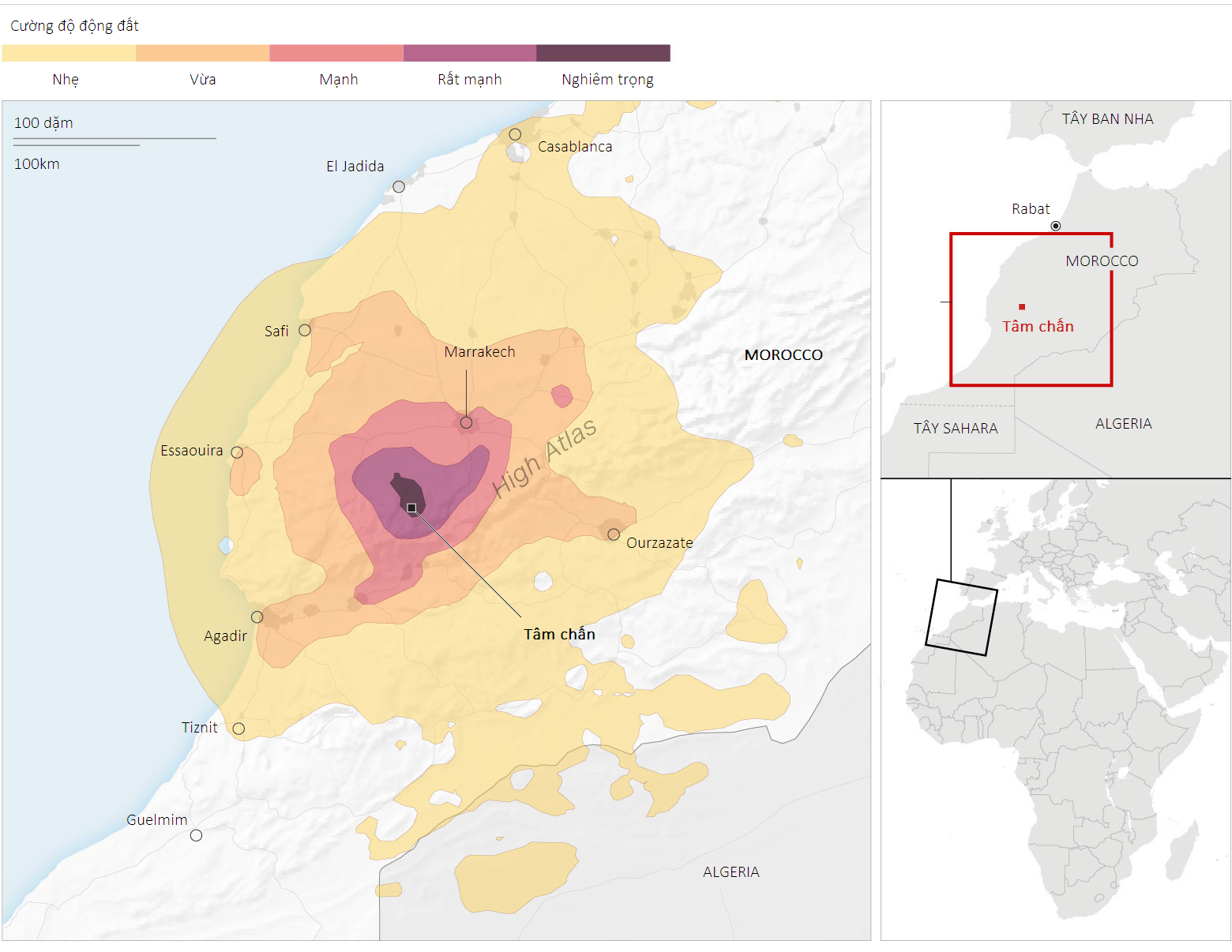
Task: Click the Tiznit city marker circle
Action: [239, 729]
